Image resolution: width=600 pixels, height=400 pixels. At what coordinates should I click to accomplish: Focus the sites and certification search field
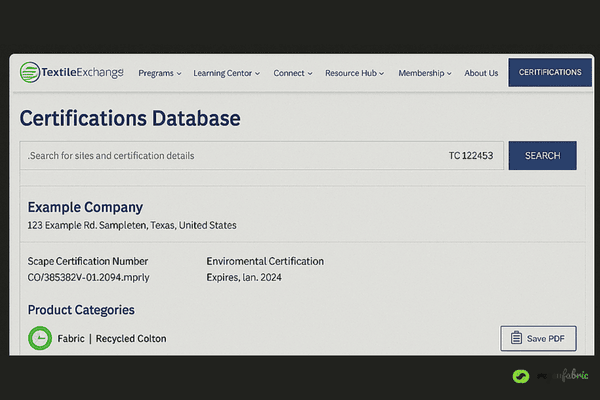pyautogui.click(x=262, y=155)
